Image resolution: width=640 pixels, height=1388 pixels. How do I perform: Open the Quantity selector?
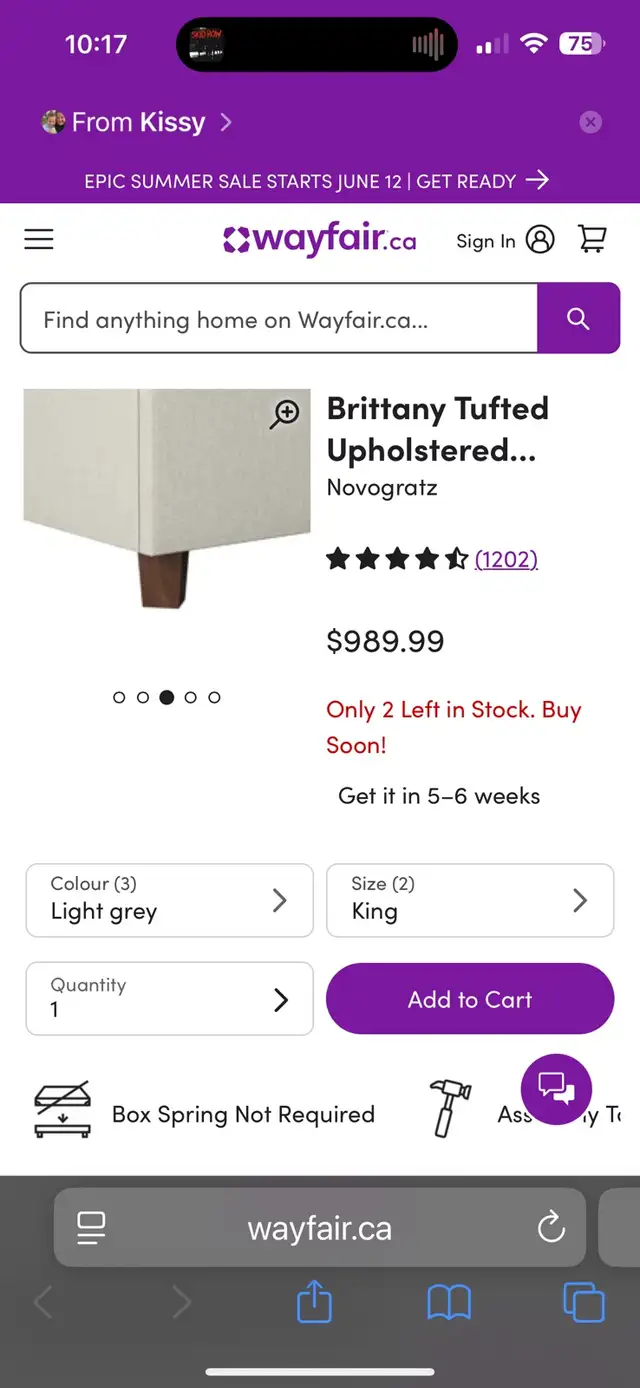click(x=170, y=999)
